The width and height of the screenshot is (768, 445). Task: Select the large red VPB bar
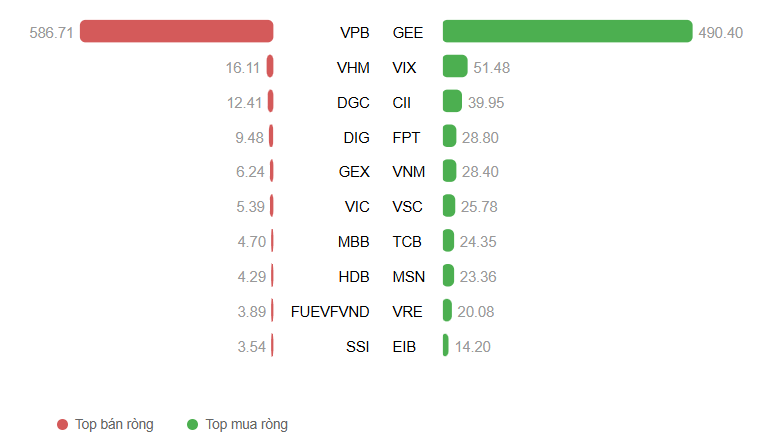pos(176,32)
